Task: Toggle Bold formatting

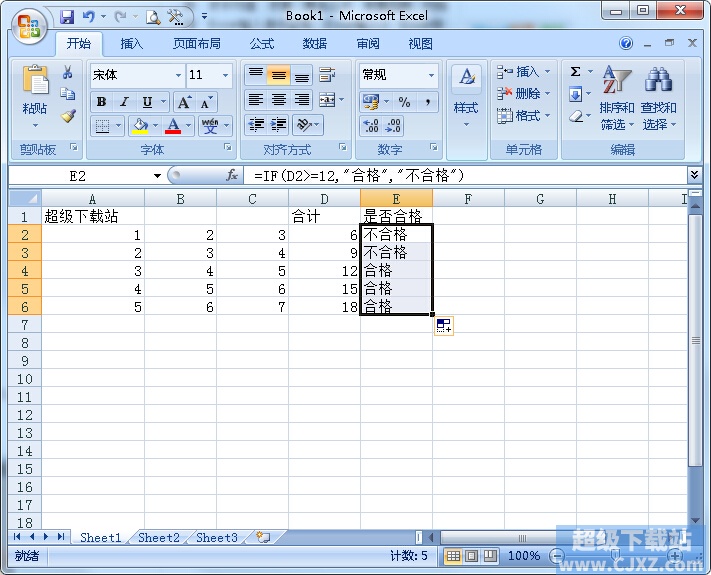Action: (102, 102)
